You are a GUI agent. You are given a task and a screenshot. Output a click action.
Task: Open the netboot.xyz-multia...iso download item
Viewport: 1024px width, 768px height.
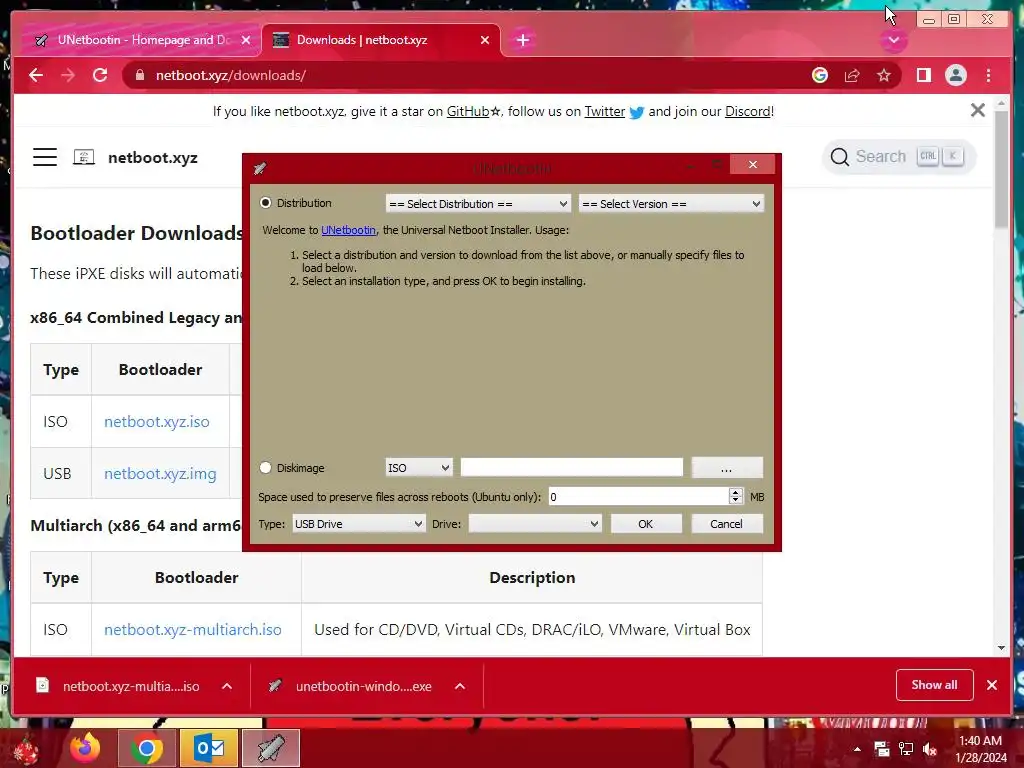(118, 686)
